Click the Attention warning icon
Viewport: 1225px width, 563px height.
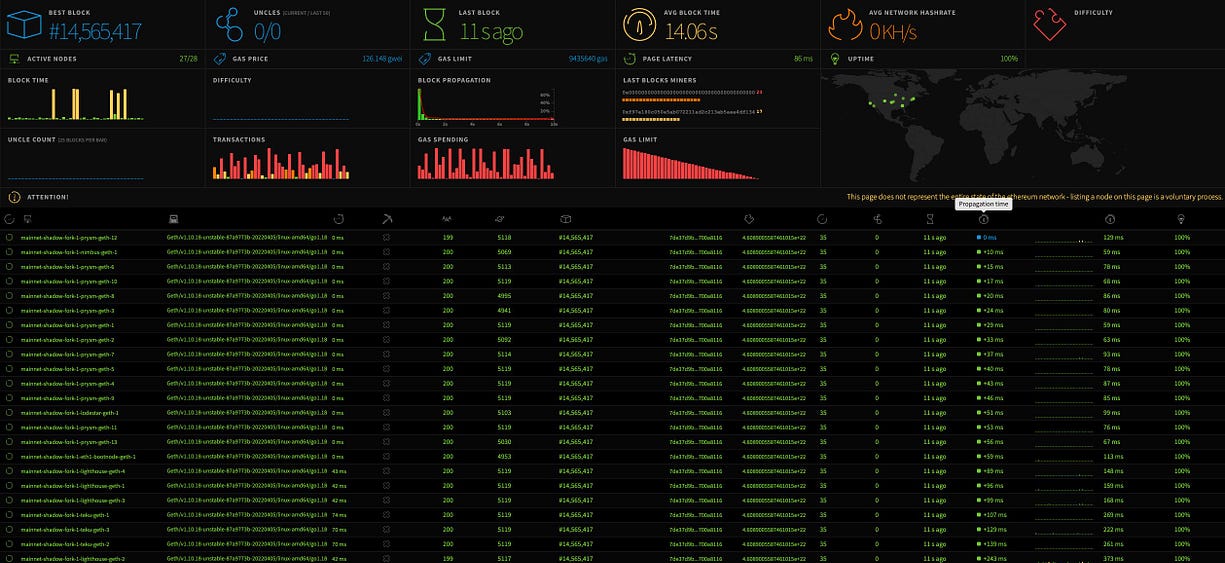[14, 197]
